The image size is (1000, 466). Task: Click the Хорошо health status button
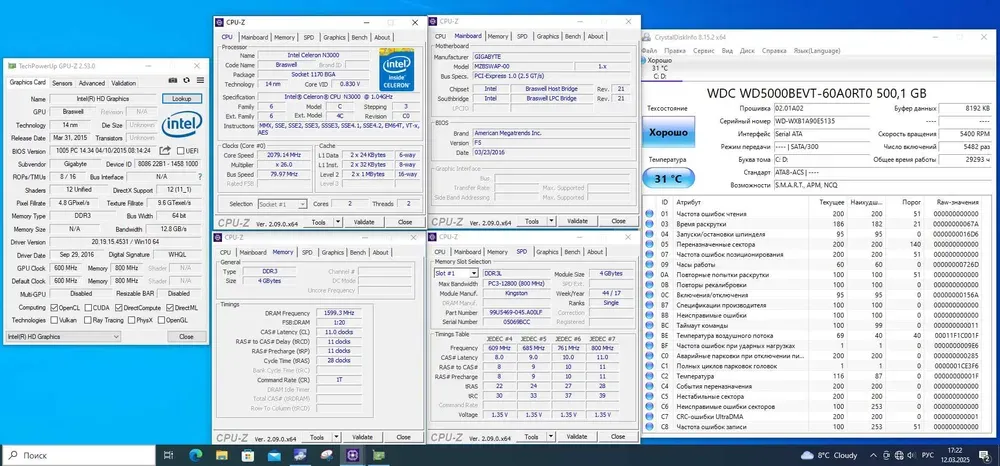668,133
